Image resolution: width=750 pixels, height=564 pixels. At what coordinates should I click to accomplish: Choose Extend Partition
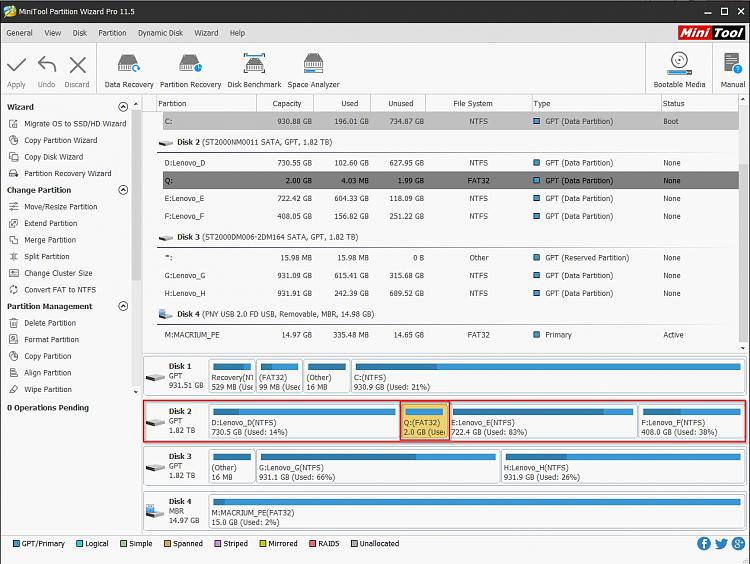click(x=43, y=223)
